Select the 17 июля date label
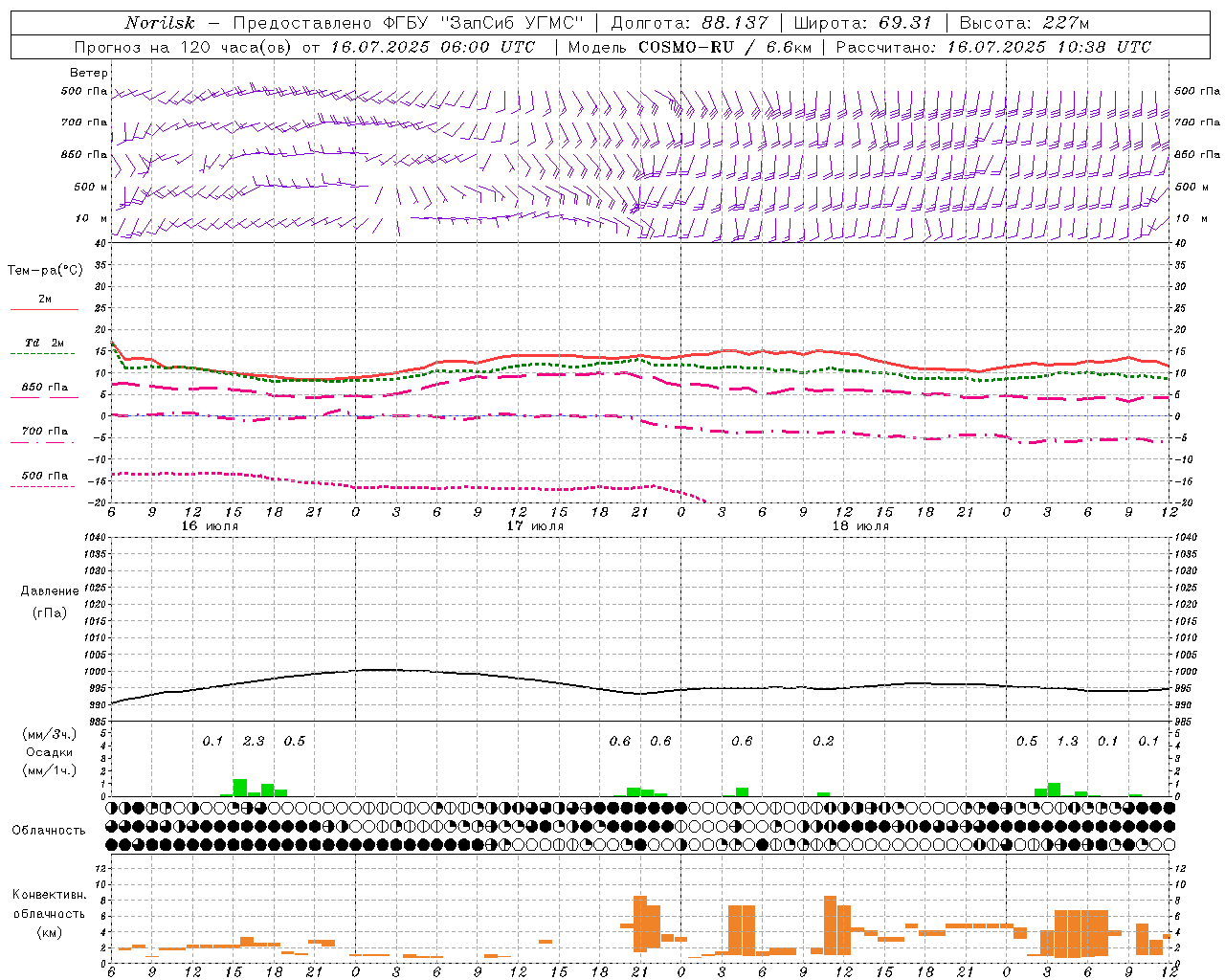This screenshot has width=1225, height=980. [x=535, y=526]
